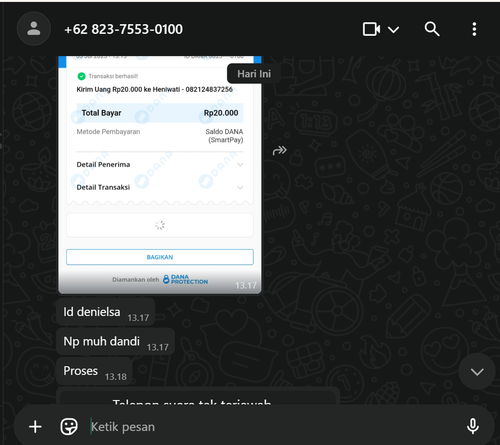The height and width of the screenshot is (445, 500).
Task: Click the missed voice call message
Action: [198, 396]
